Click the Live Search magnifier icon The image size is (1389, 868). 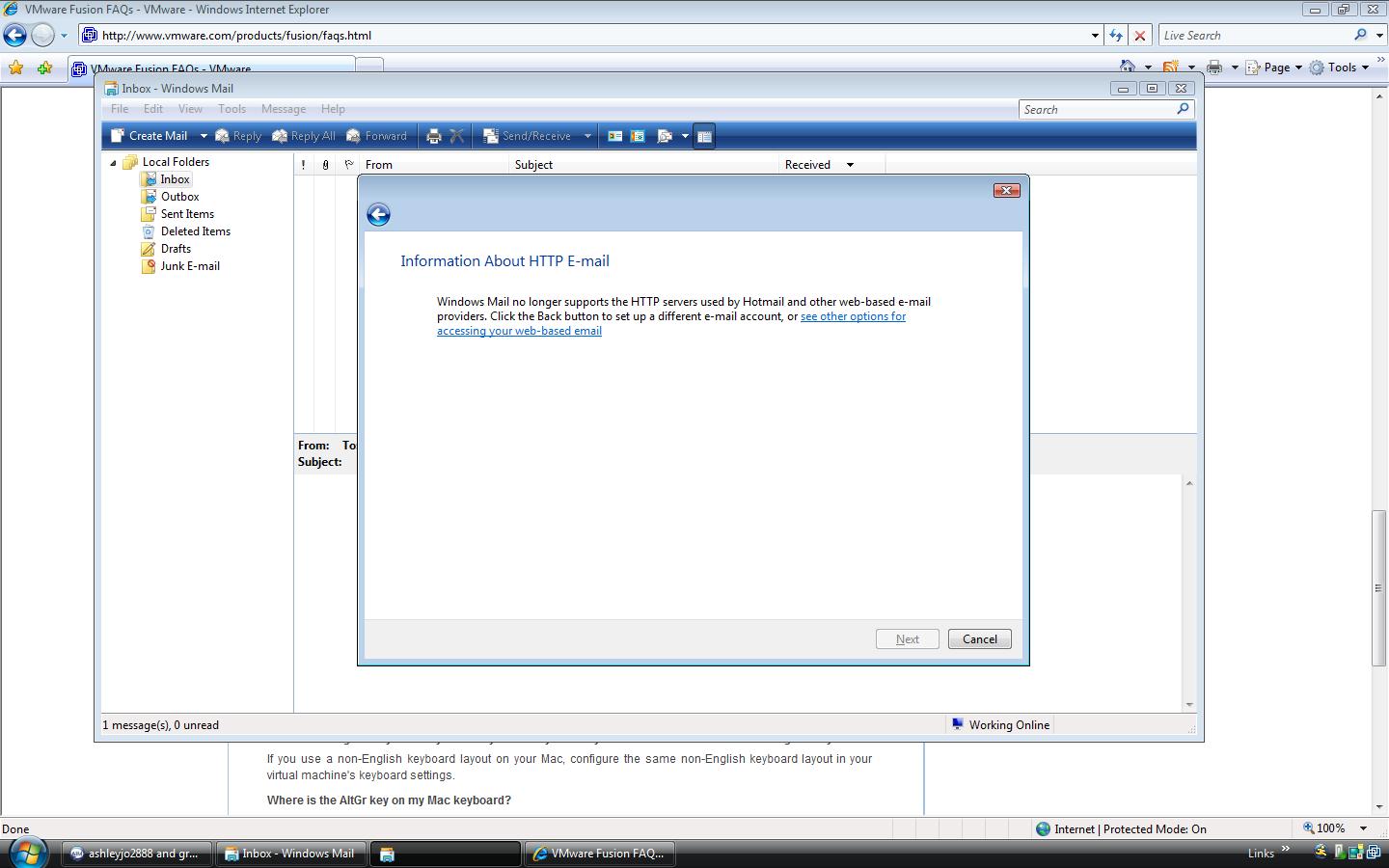[1361, 35]
